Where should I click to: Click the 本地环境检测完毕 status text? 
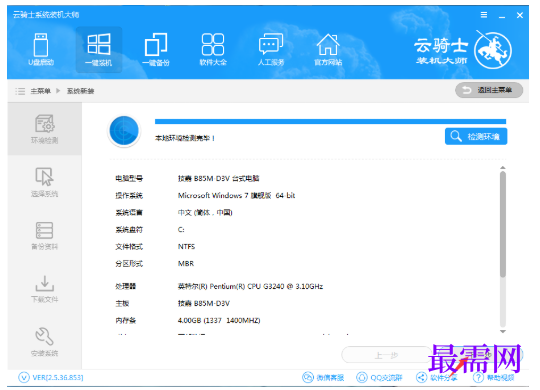185,138
